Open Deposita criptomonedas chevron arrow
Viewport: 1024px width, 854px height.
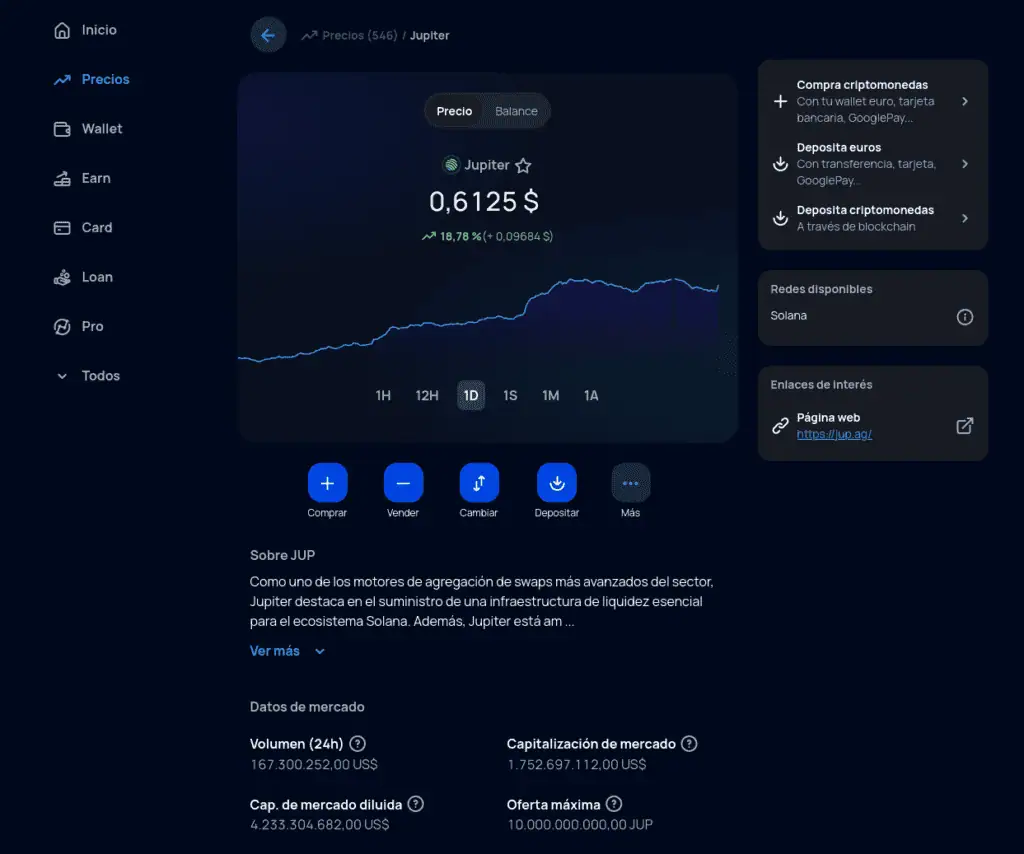[965, 218]
